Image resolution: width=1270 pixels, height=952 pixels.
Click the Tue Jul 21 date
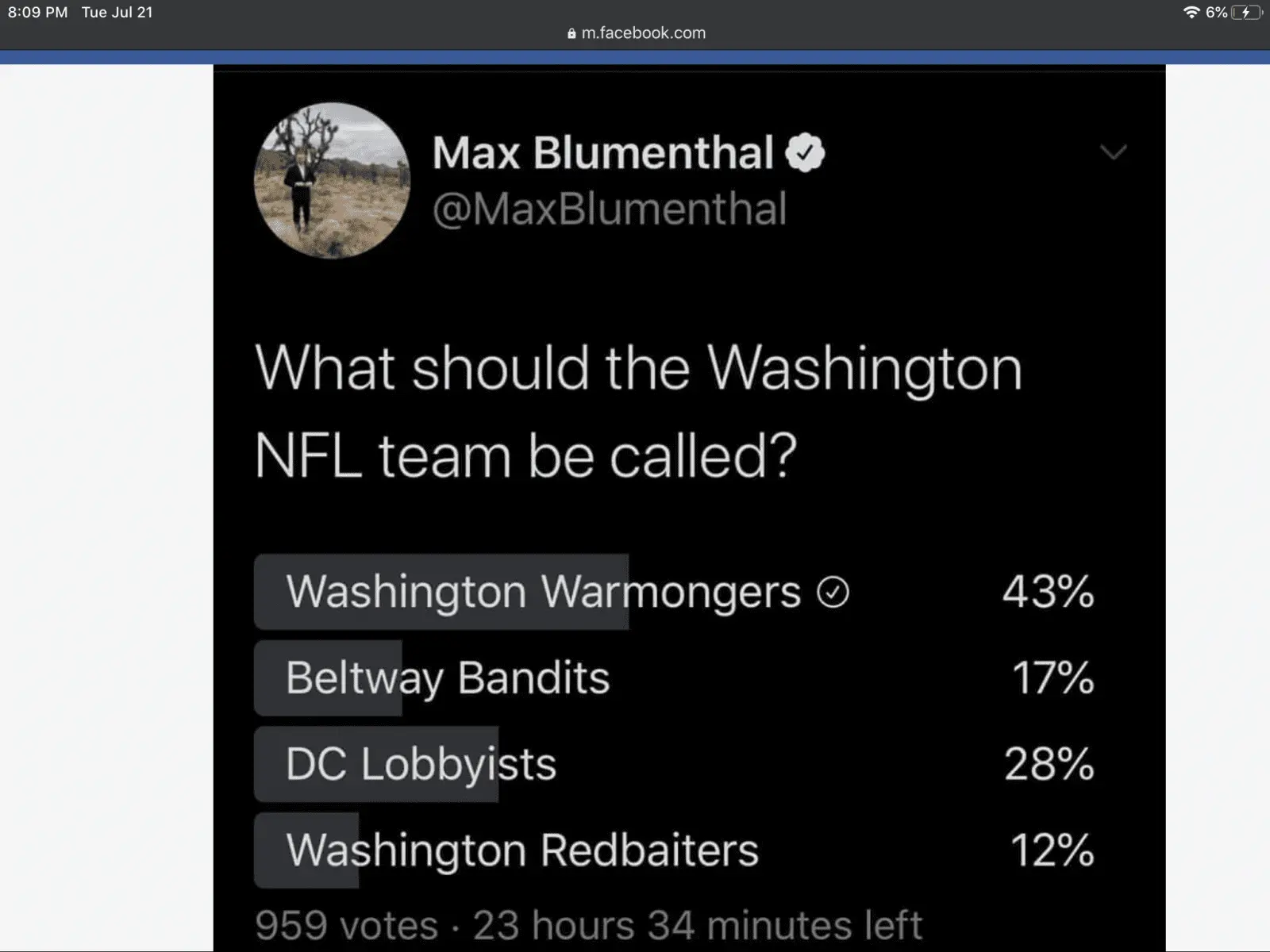click(117, 12)
